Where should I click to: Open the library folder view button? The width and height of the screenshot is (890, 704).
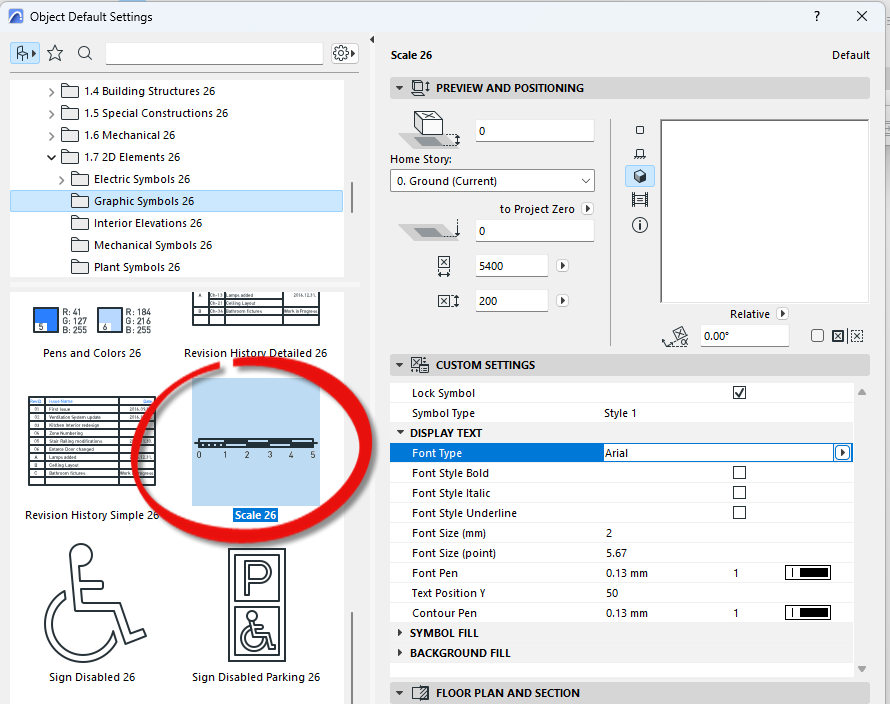tap(25, 53)
